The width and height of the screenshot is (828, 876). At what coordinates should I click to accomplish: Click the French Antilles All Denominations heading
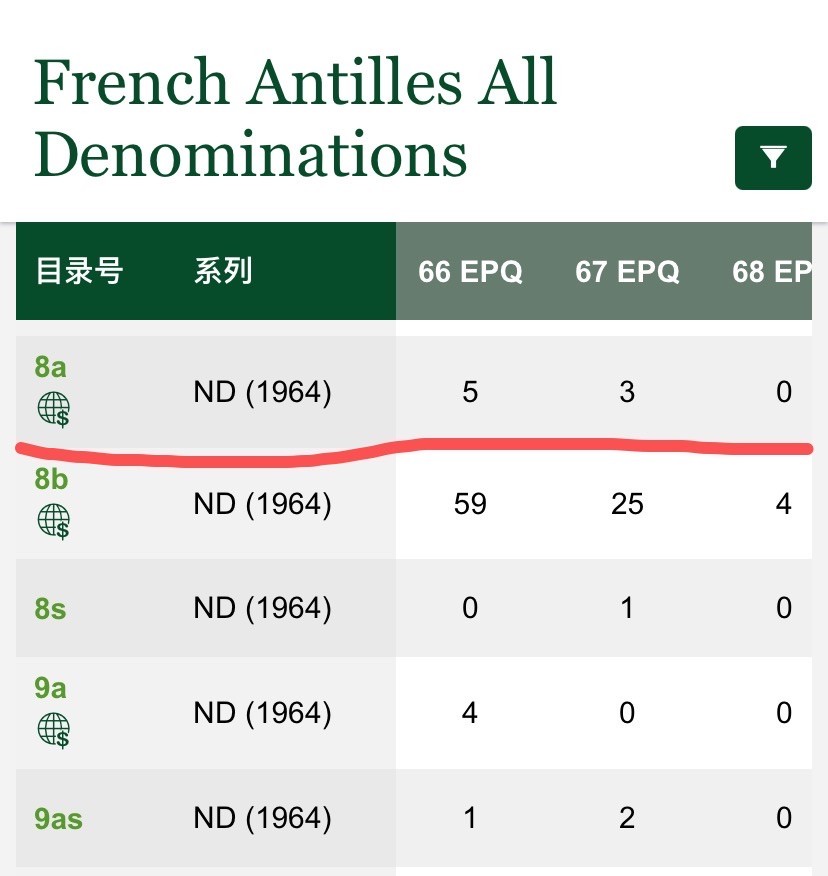coord(296,118)
